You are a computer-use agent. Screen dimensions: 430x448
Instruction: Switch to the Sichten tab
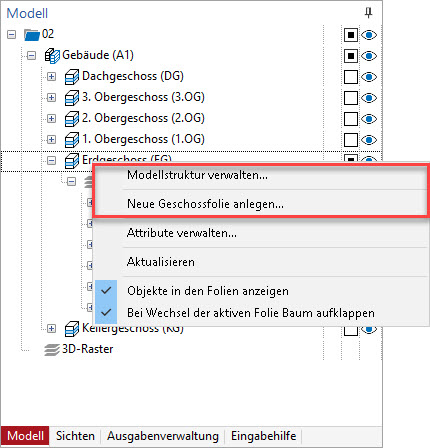(x=75, y=436)
